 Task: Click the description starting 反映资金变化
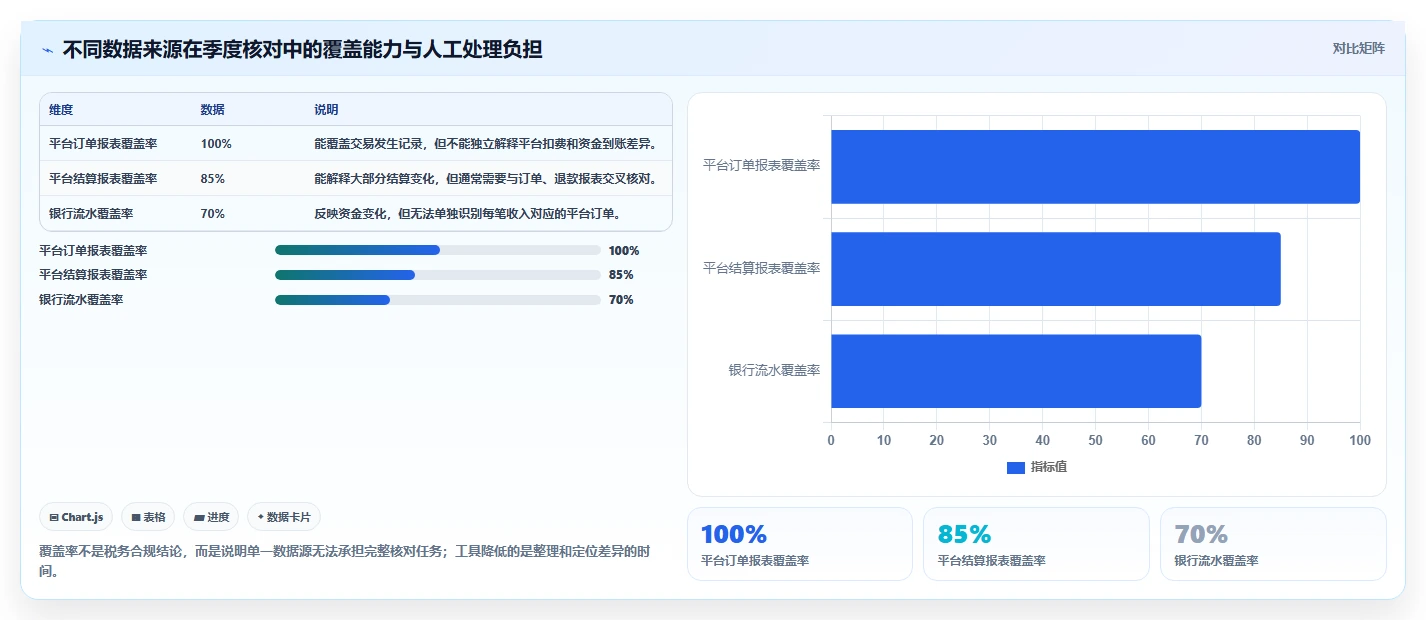(x=468, y=213)
